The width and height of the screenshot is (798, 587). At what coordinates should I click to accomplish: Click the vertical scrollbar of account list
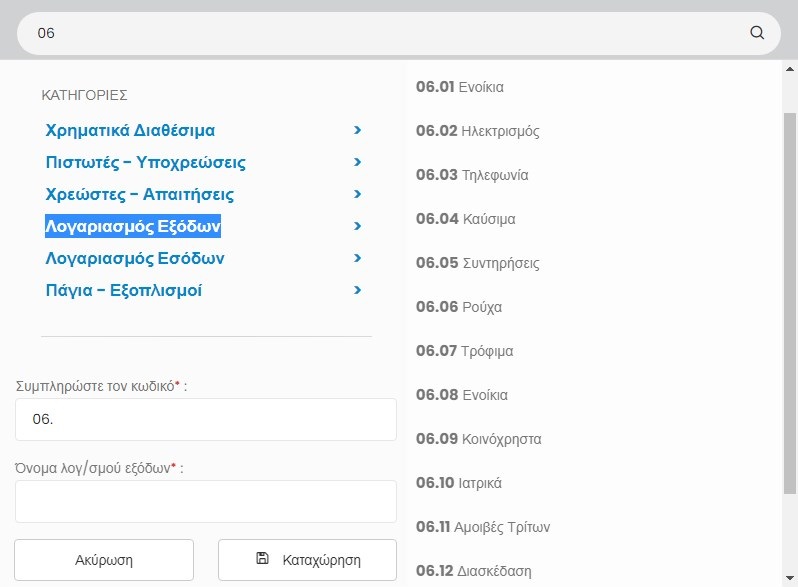(x=789, y=300)
